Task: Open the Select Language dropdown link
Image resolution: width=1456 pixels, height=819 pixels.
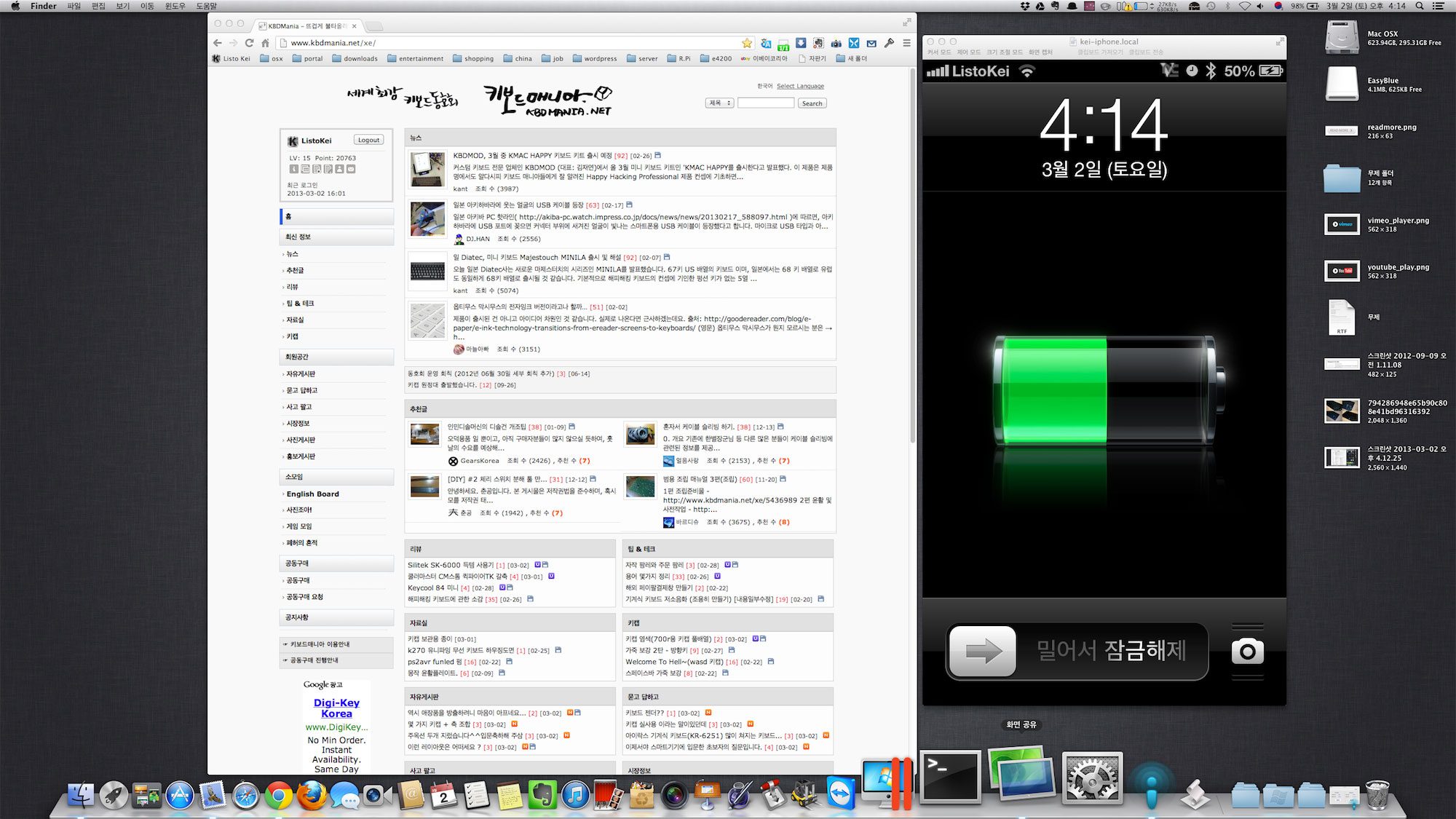Action: pos(800,86)
